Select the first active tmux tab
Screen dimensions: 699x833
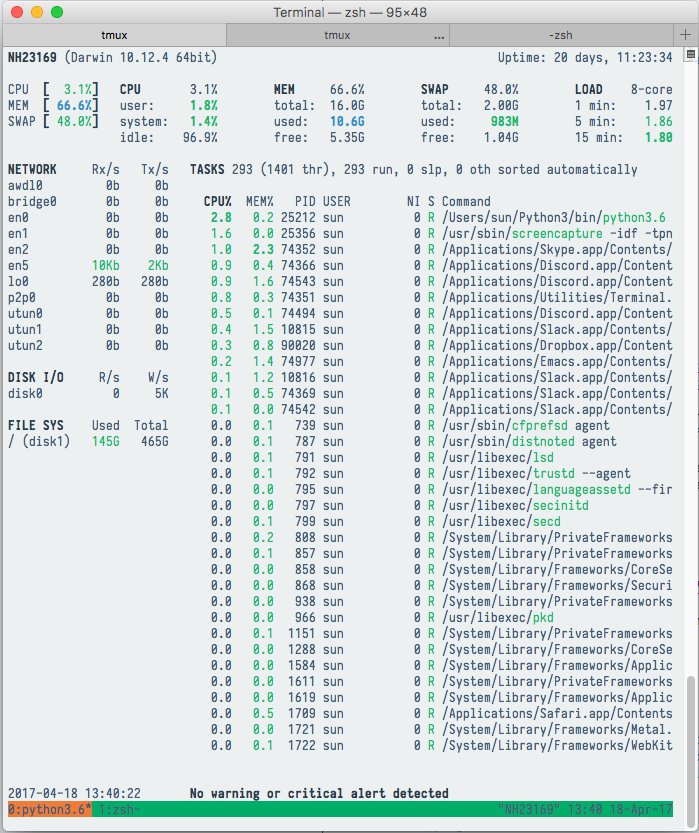tap(113, 34)
